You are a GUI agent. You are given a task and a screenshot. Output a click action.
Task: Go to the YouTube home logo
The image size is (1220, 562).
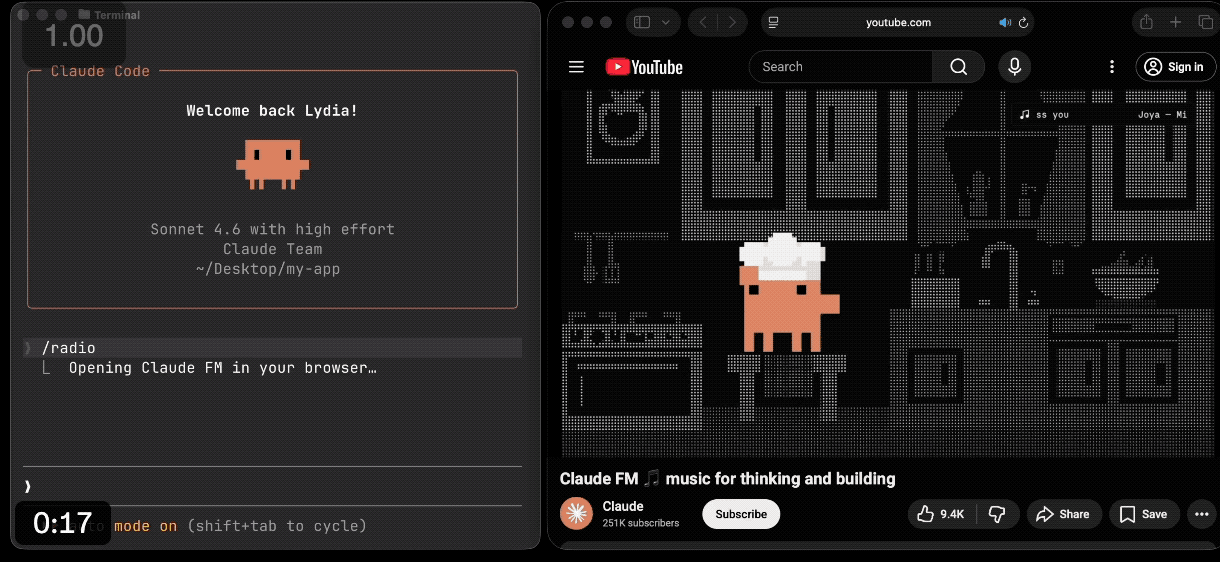click(644, 67)
